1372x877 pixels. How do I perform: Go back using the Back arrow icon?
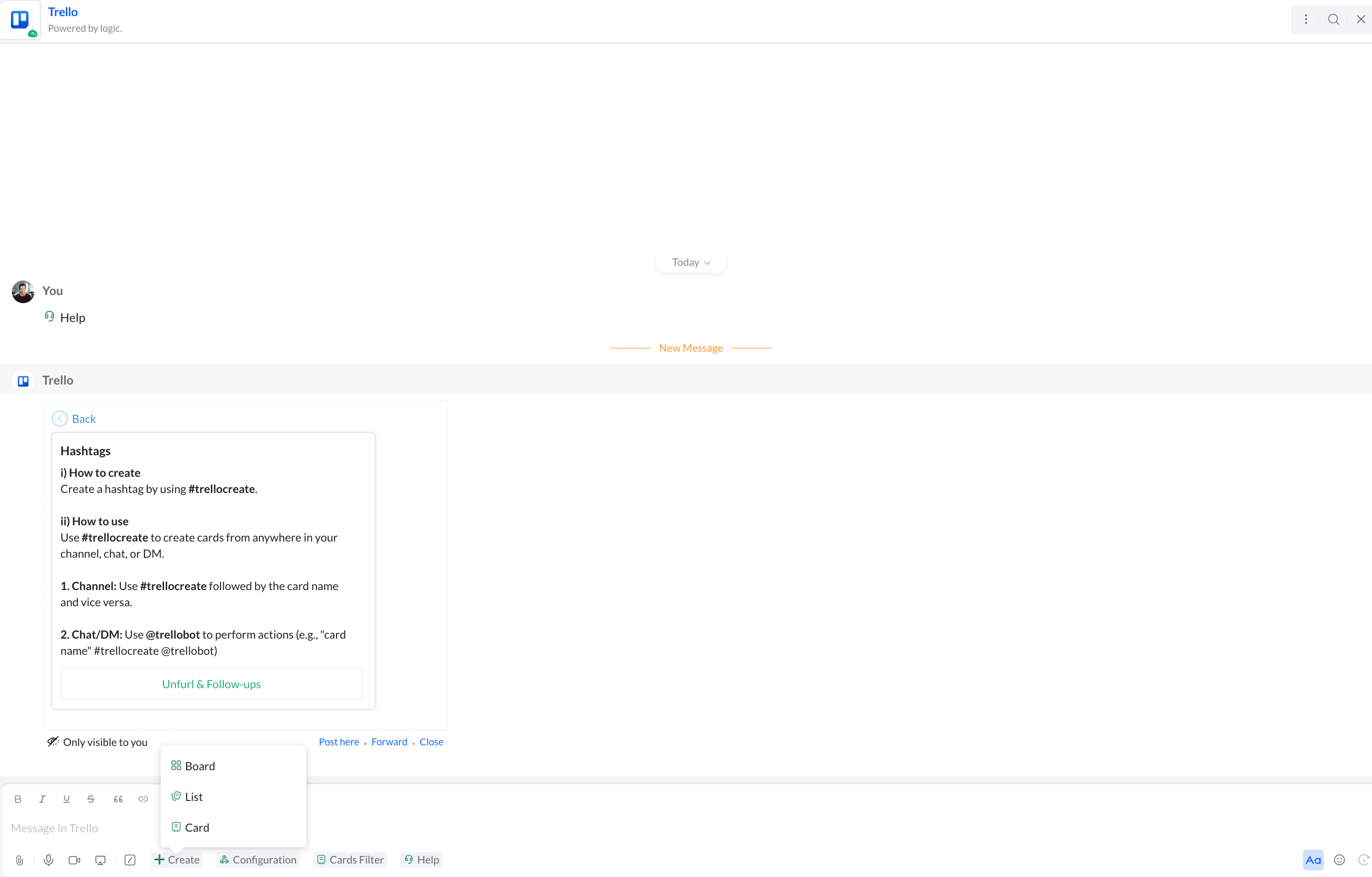click(x=60, y=419)
